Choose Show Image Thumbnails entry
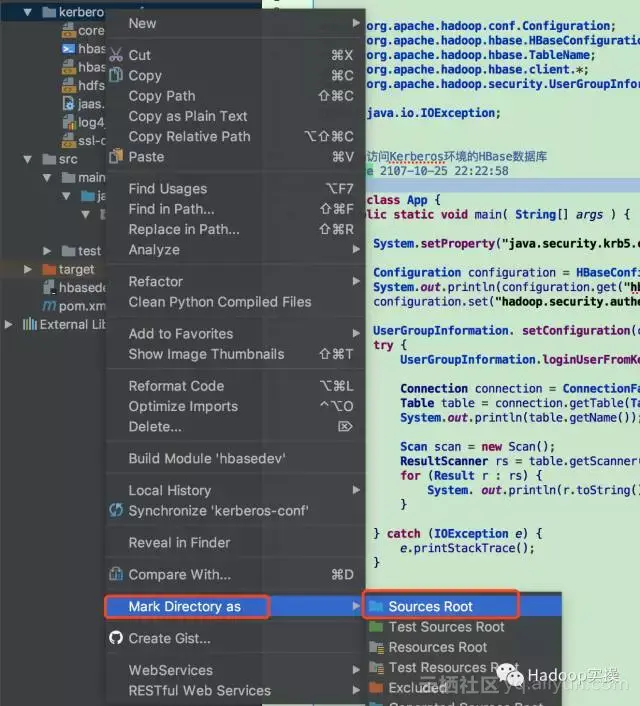The width and height of the screenshot is (640, 706). click(x=236, y=353)
